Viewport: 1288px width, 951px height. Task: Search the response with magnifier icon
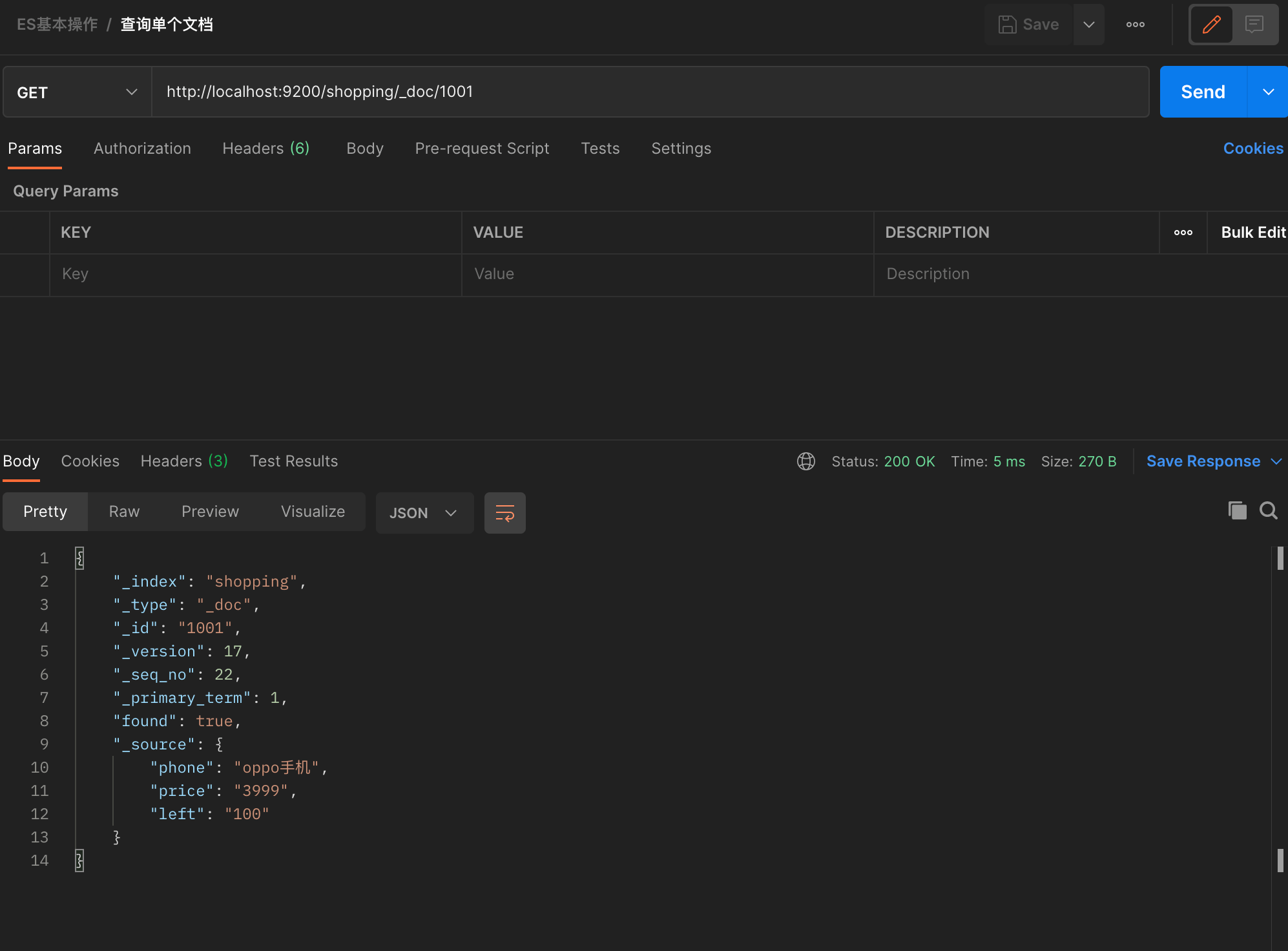1268,510
